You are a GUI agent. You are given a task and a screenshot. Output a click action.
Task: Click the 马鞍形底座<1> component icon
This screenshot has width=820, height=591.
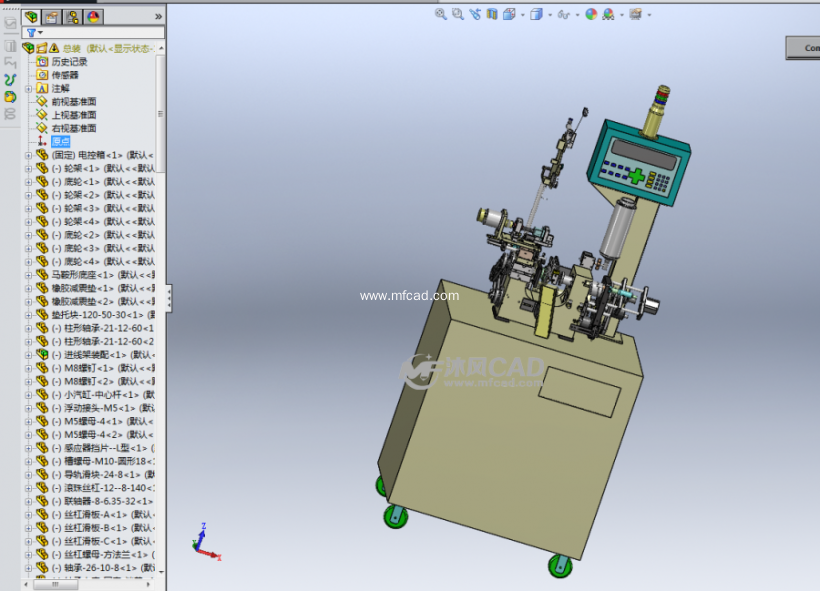coord(42,275)
